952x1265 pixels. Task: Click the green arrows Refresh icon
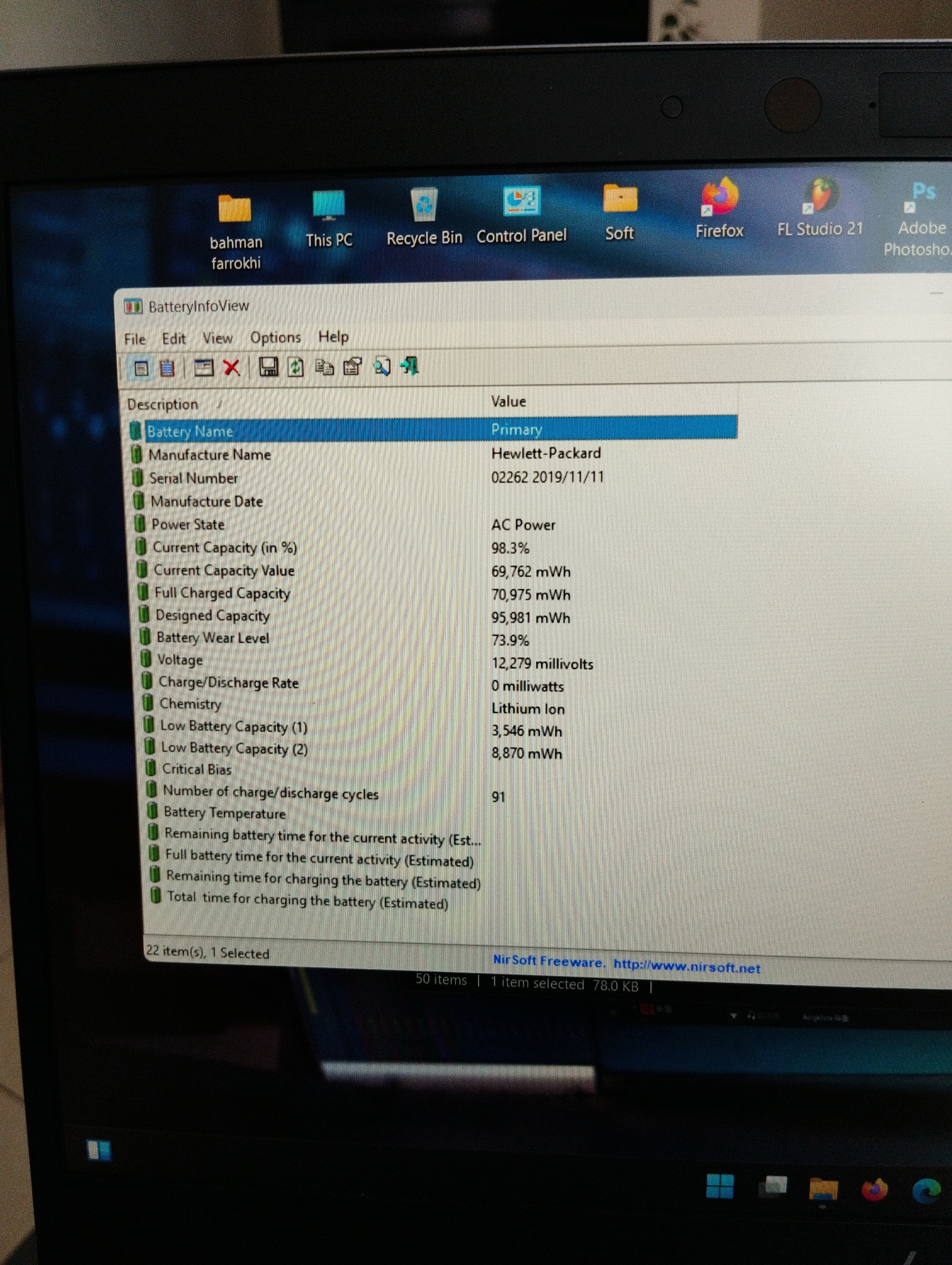coord(295,367)
